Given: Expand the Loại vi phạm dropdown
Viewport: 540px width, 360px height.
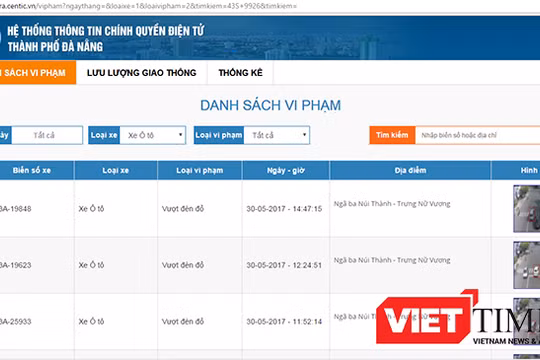Looking at the screenshot, I should (277, 135).
